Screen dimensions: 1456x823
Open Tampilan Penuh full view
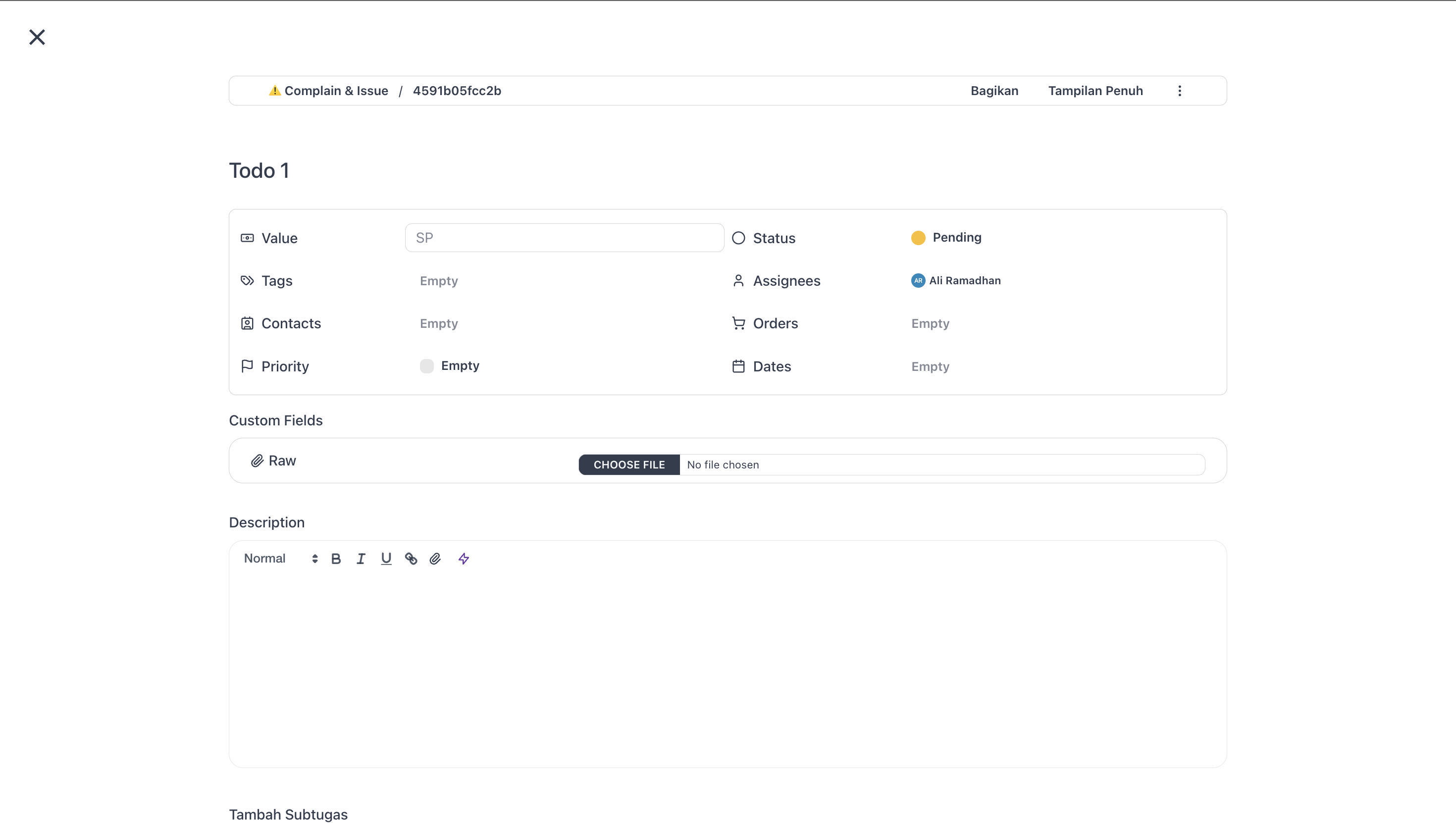click(1095, 91)
